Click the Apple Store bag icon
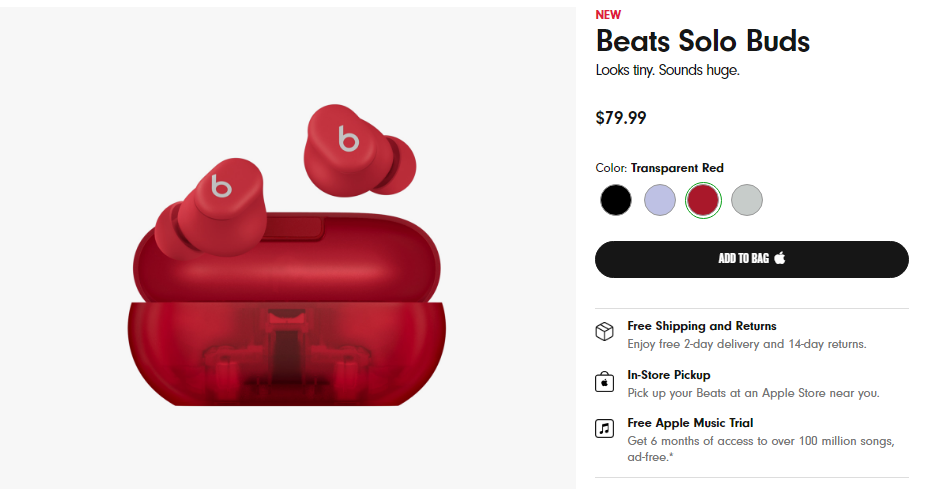The height and width of the screenshot is (489, 948). [604, 382]
